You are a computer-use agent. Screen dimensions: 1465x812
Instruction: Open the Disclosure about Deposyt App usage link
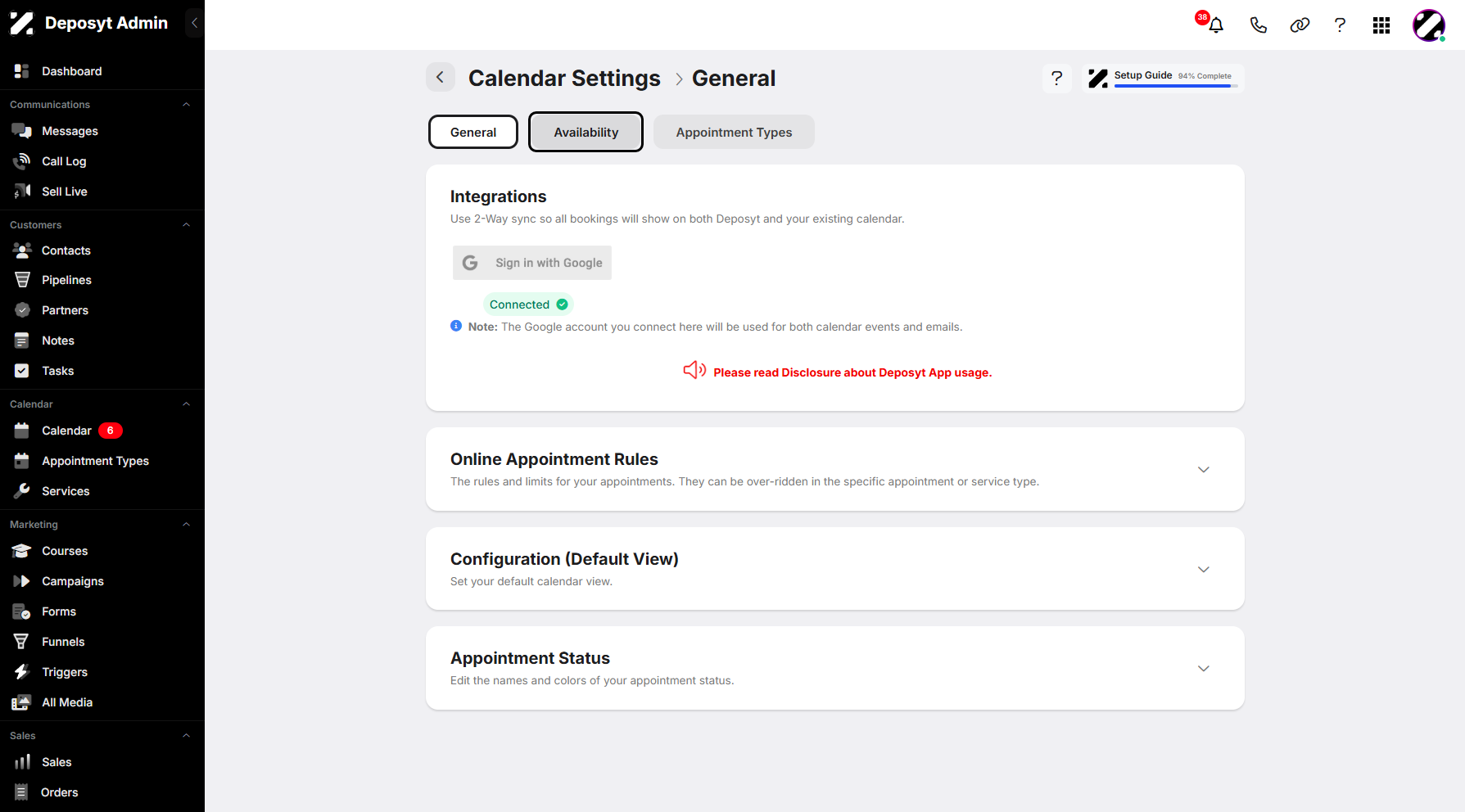pyautogui.click(x=852, y=372)
